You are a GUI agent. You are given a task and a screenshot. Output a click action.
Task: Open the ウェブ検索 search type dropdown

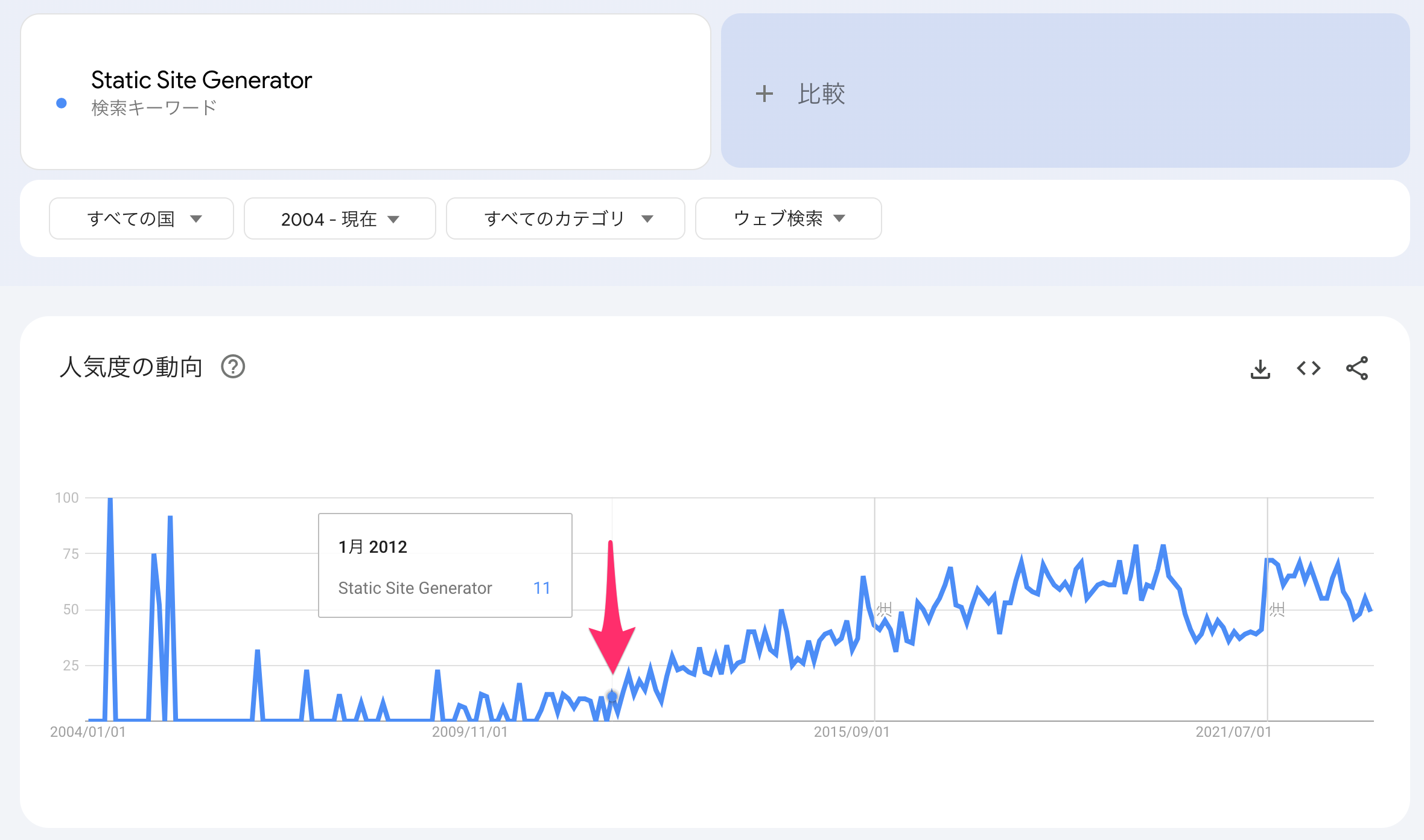pos(788,218)
